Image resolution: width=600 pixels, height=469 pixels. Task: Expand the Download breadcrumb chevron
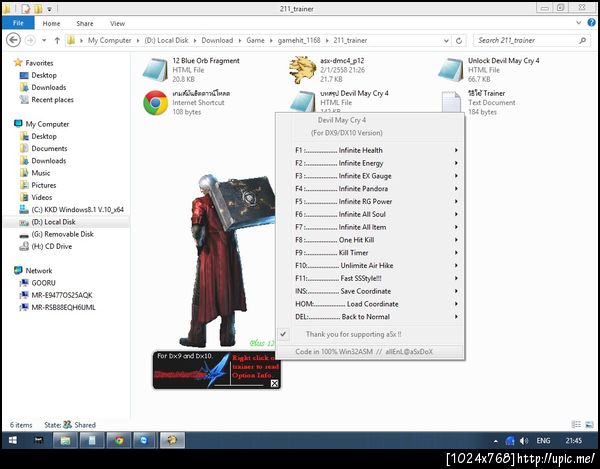[240, 40]
